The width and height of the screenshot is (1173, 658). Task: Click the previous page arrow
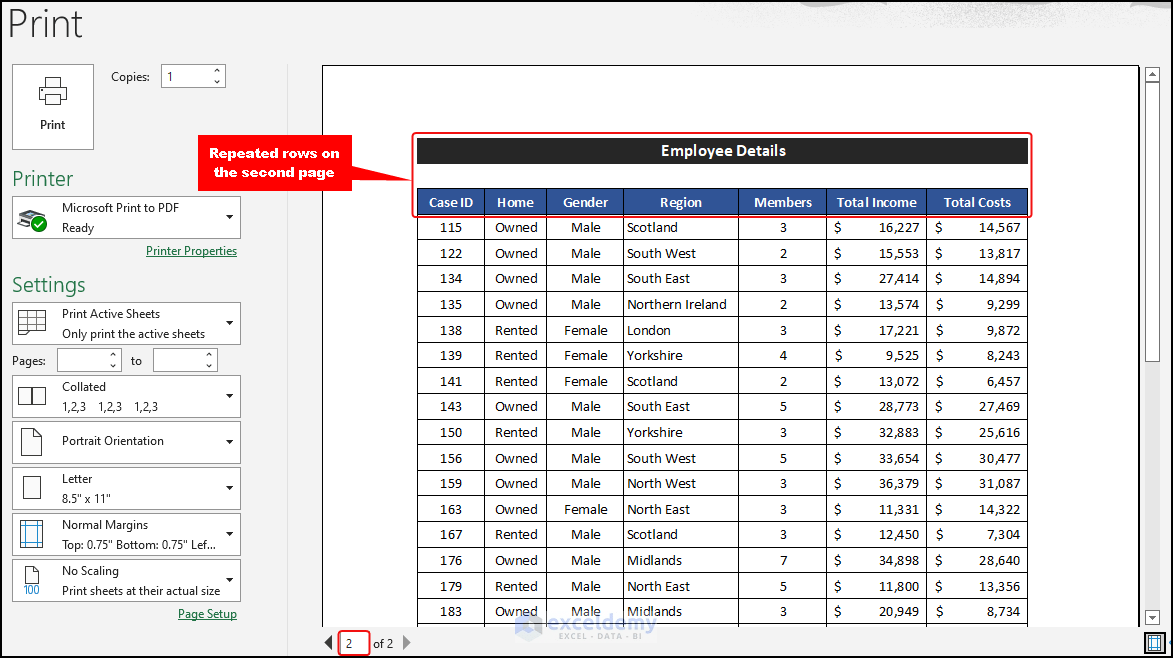(329, 643)
